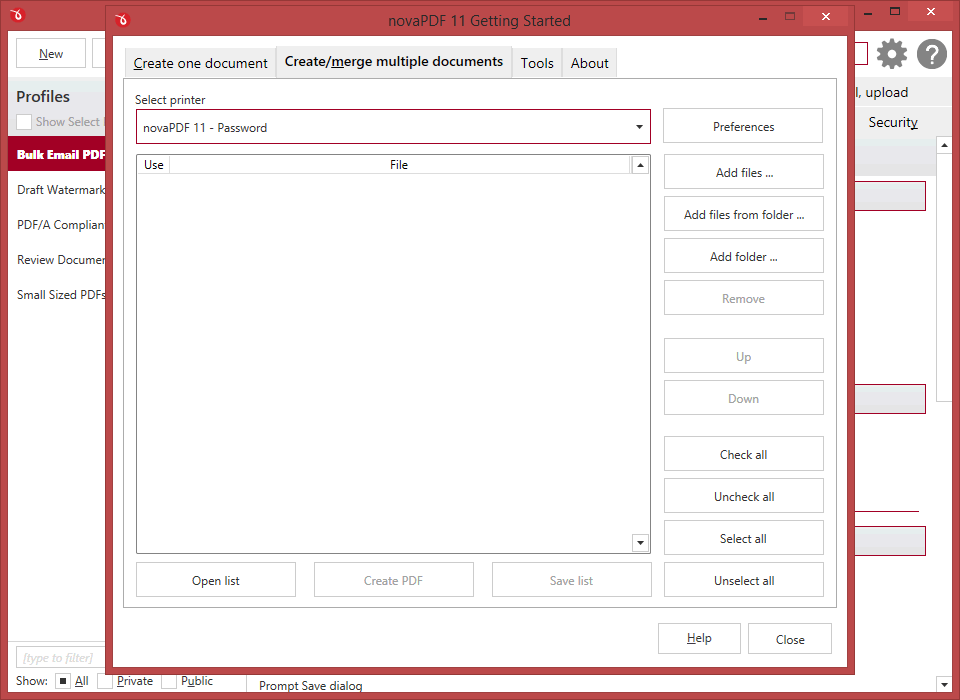The height and width of the screenshot is (700, 960).
Task: Sort by File column header
Action: 399,164
